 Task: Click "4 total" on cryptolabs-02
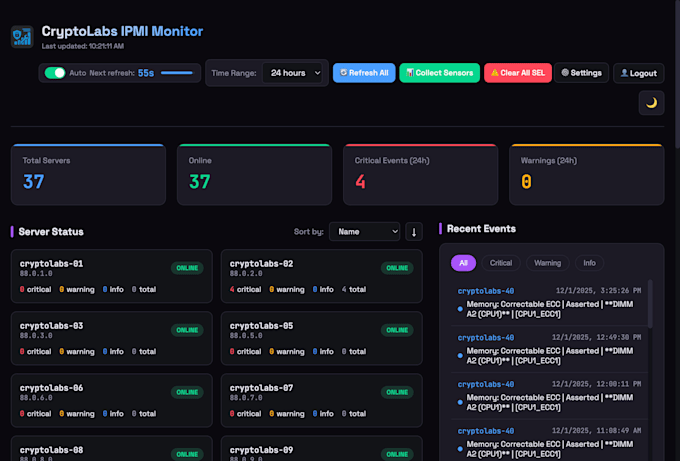(353, 289)
